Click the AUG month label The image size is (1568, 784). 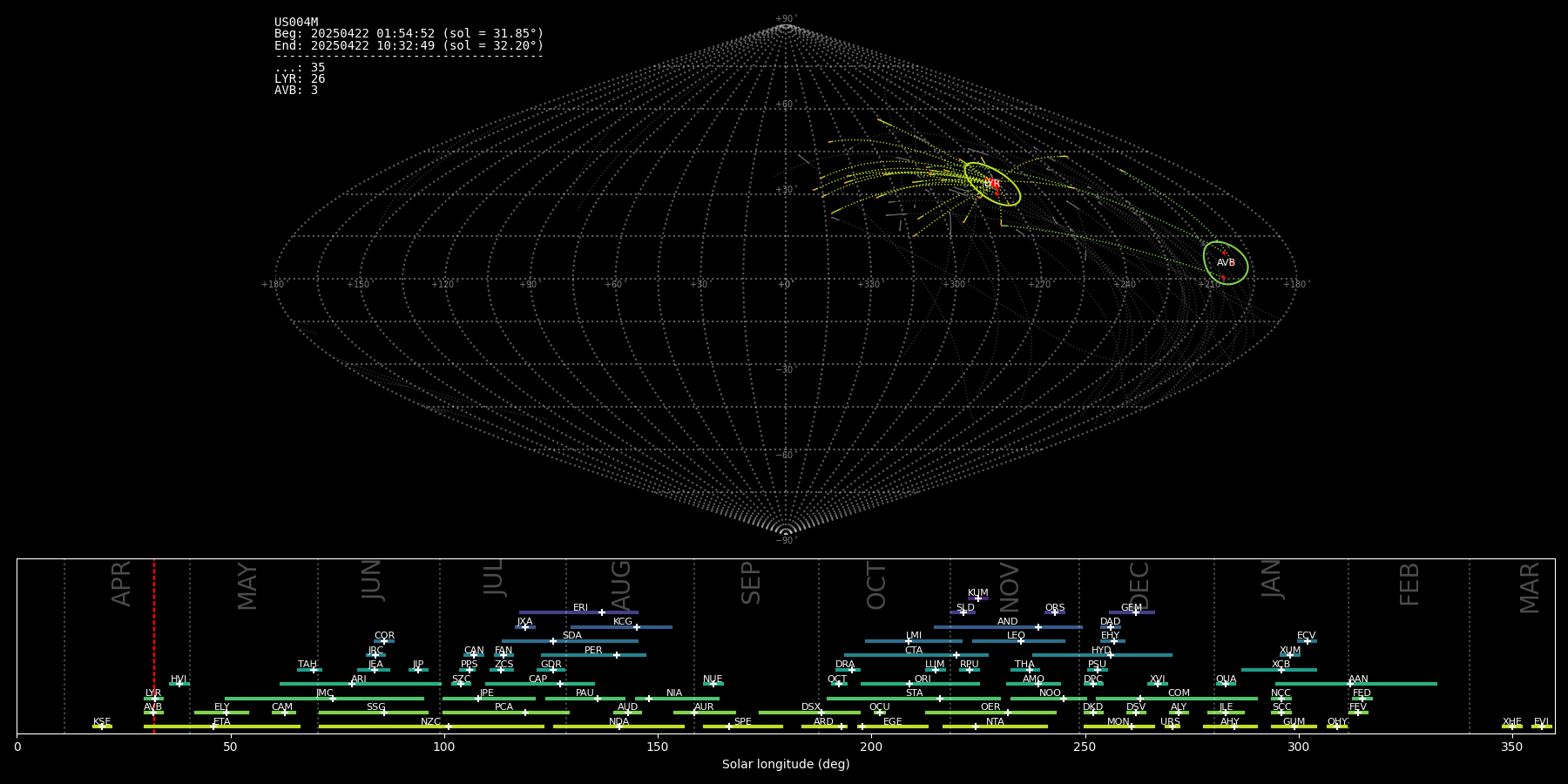point(621,585)
